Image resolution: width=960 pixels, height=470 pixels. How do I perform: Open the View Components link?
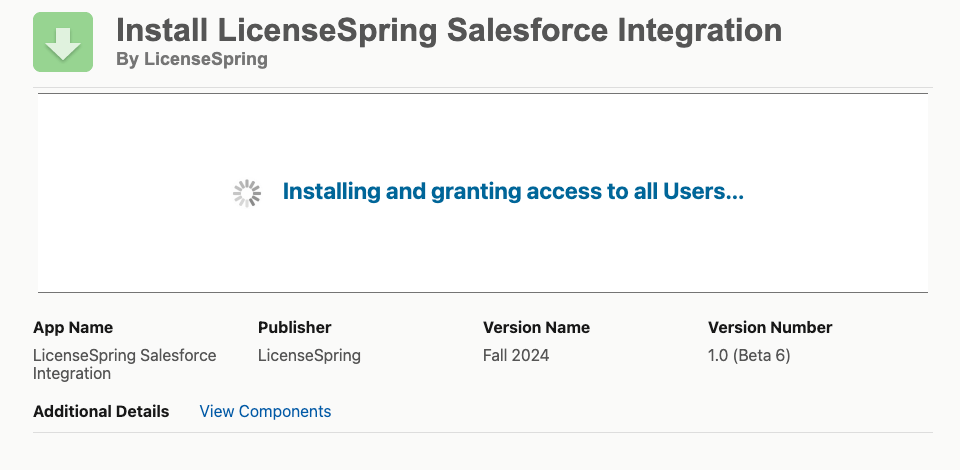[x=265, y=411]
